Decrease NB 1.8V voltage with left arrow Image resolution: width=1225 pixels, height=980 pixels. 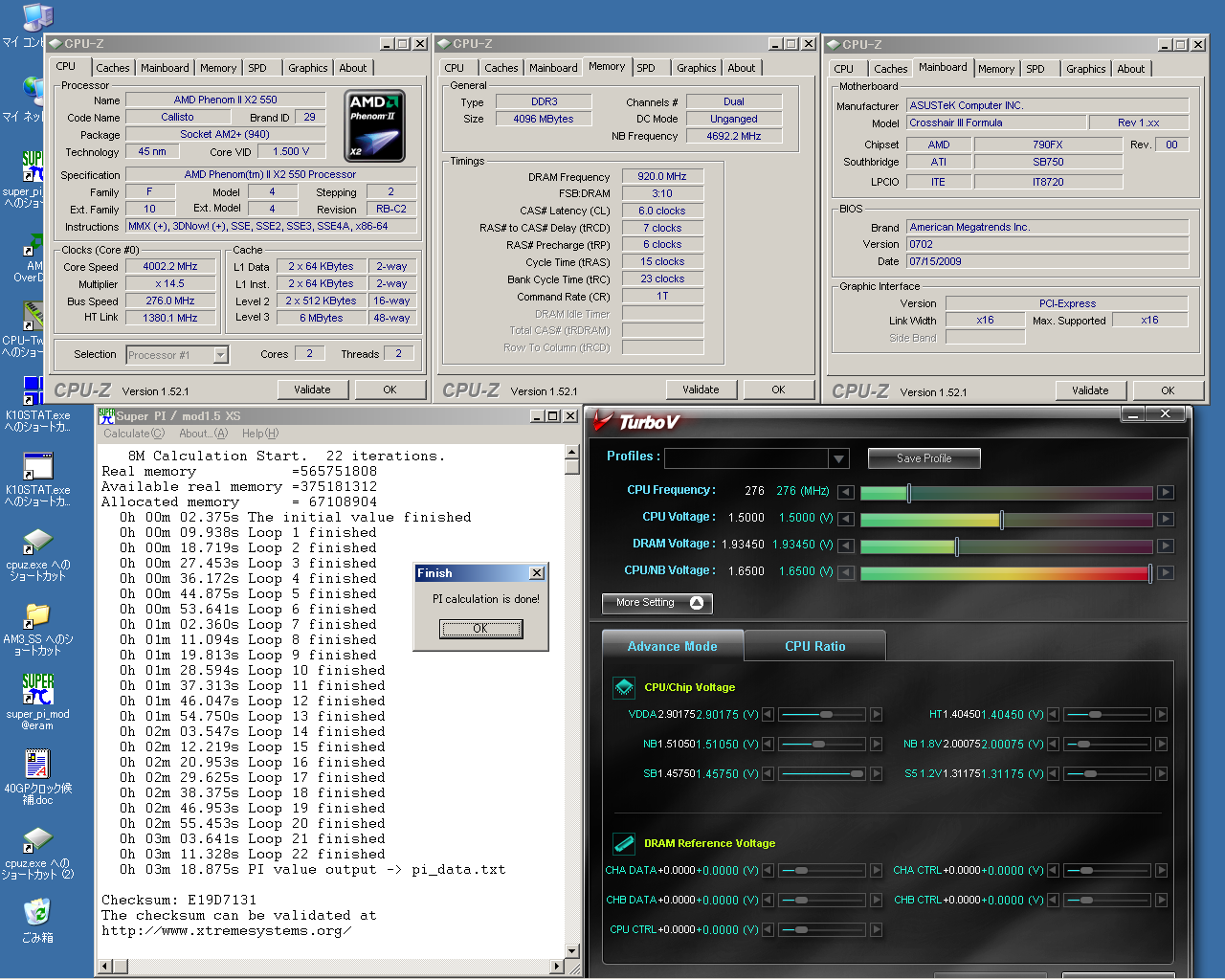click(x=1053, y=745)
